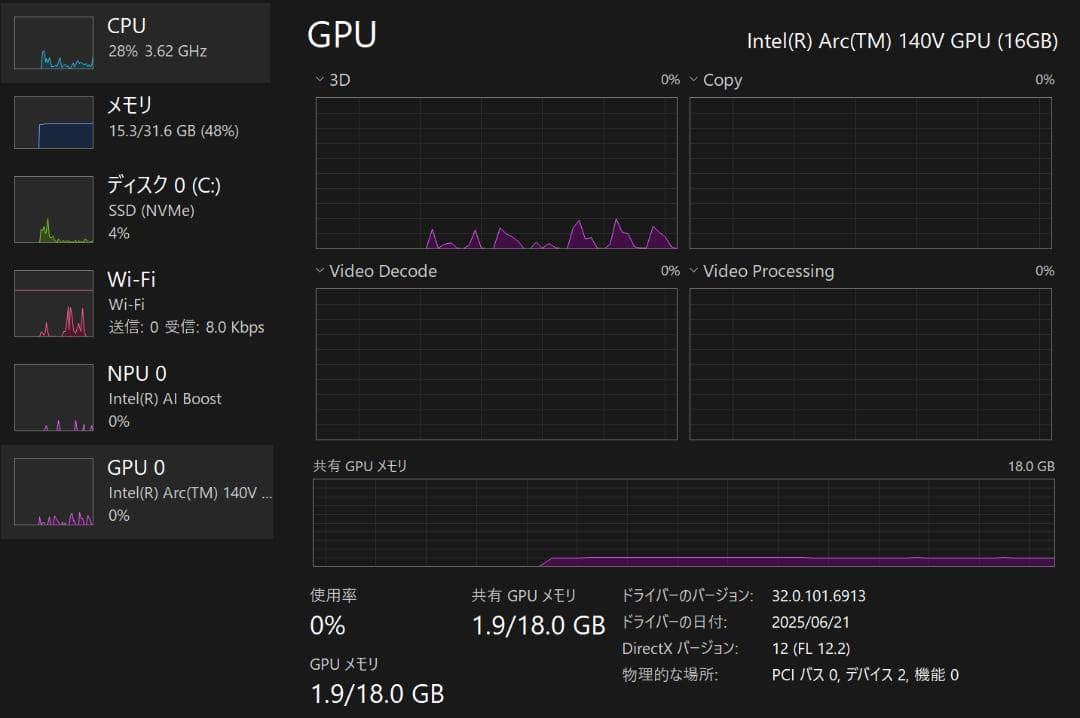Select the GPU 0 graph thumbnail
This screenshot has height=718, width=1080.
54,492
